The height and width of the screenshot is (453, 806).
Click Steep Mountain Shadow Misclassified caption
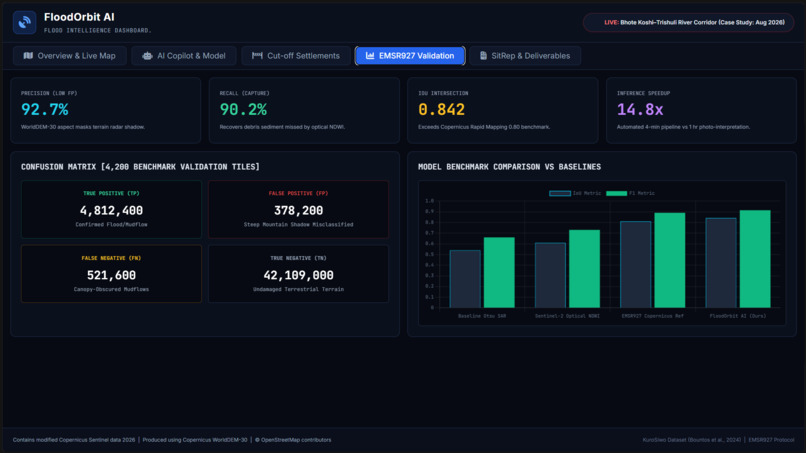coord(298,225)
